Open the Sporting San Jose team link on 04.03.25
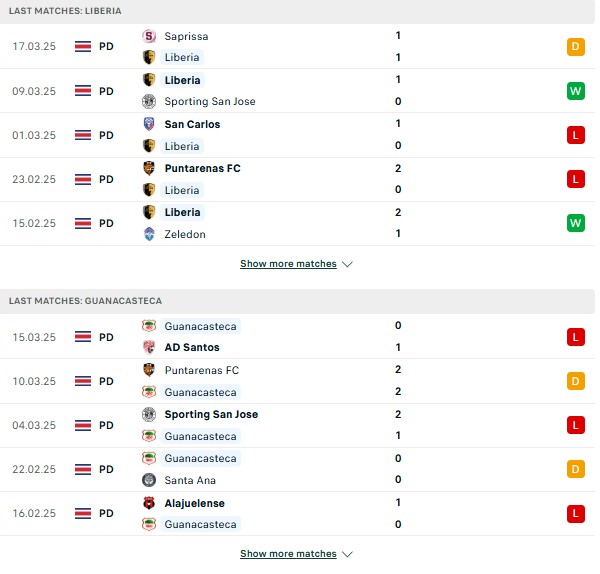Screen dimensions: 600x574 click(211, 414)
